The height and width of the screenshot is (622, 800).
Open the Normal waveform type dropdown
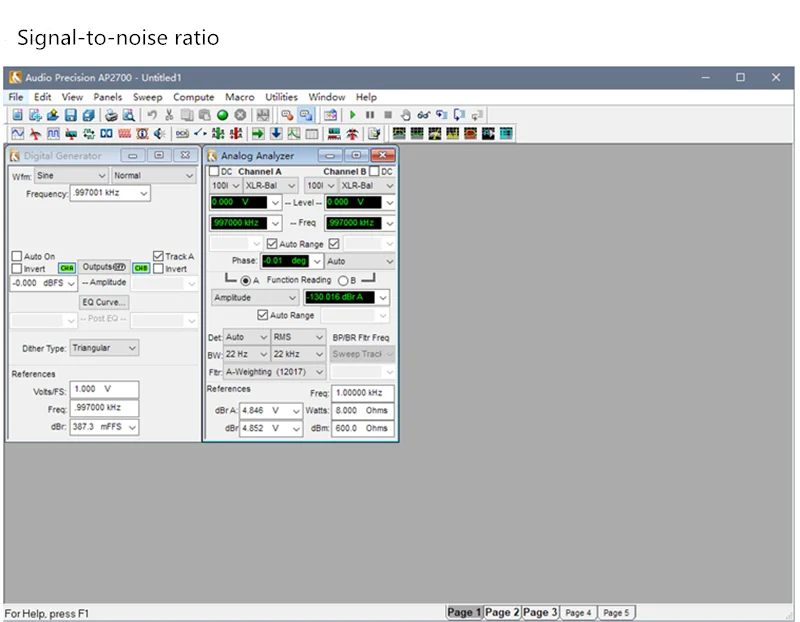pyautogui.click(x=154, y=176)
